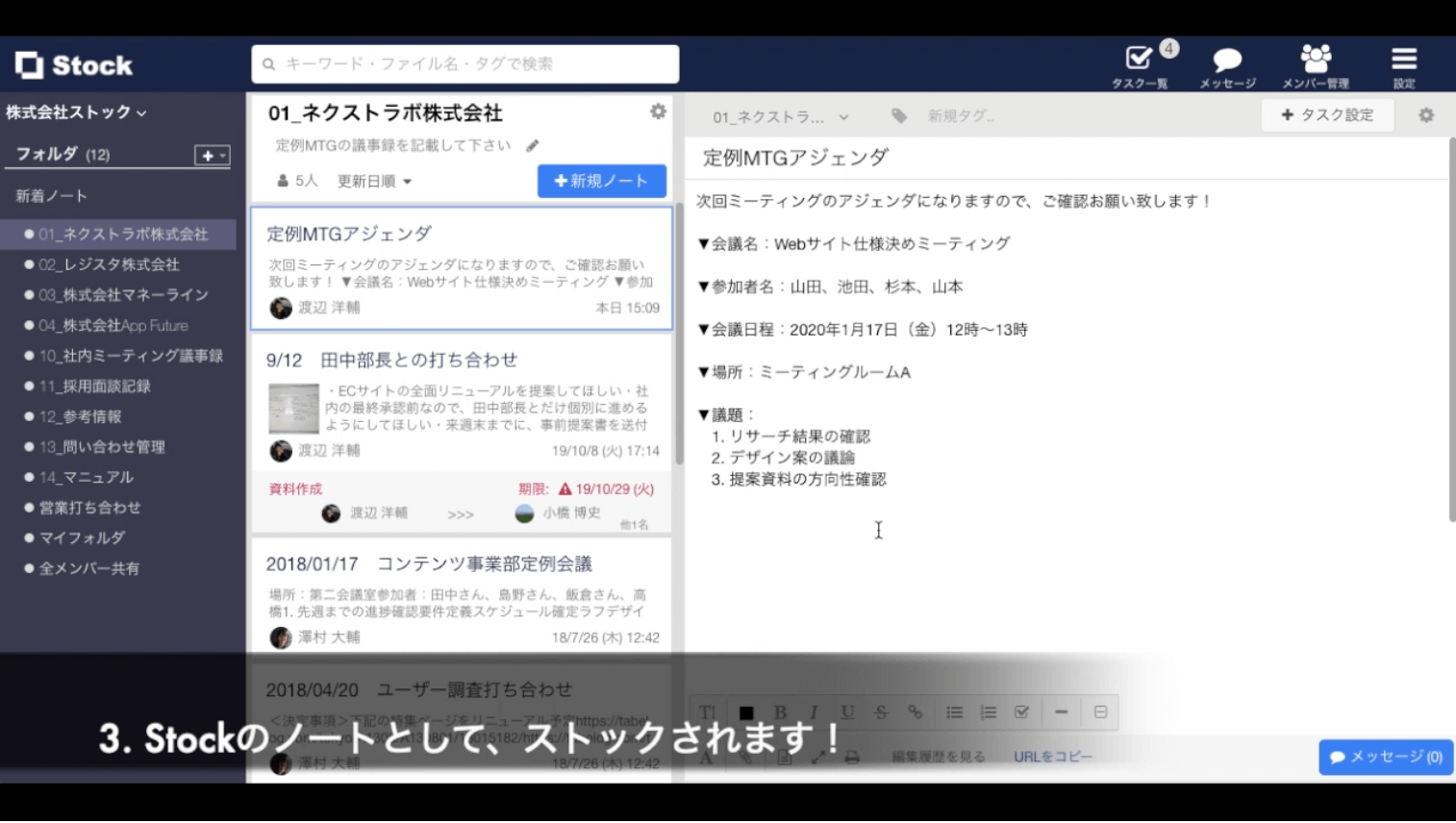Viewport: 1456px width, 823px height.
Task: Open the add folder plus dropdown
Action: click(212, 156)
